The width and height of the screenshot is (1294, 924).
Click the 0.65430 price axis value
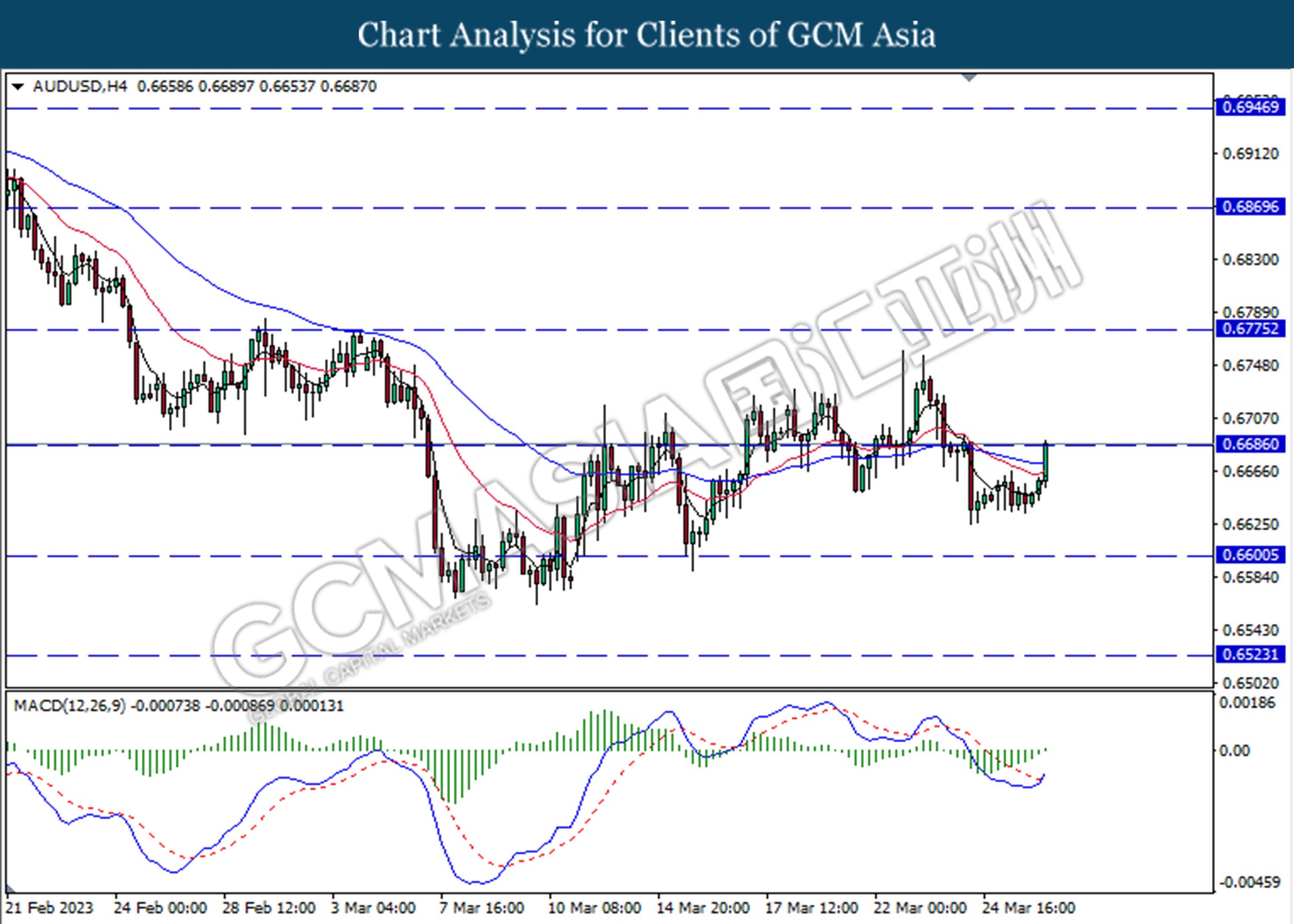pos(1250,630)
